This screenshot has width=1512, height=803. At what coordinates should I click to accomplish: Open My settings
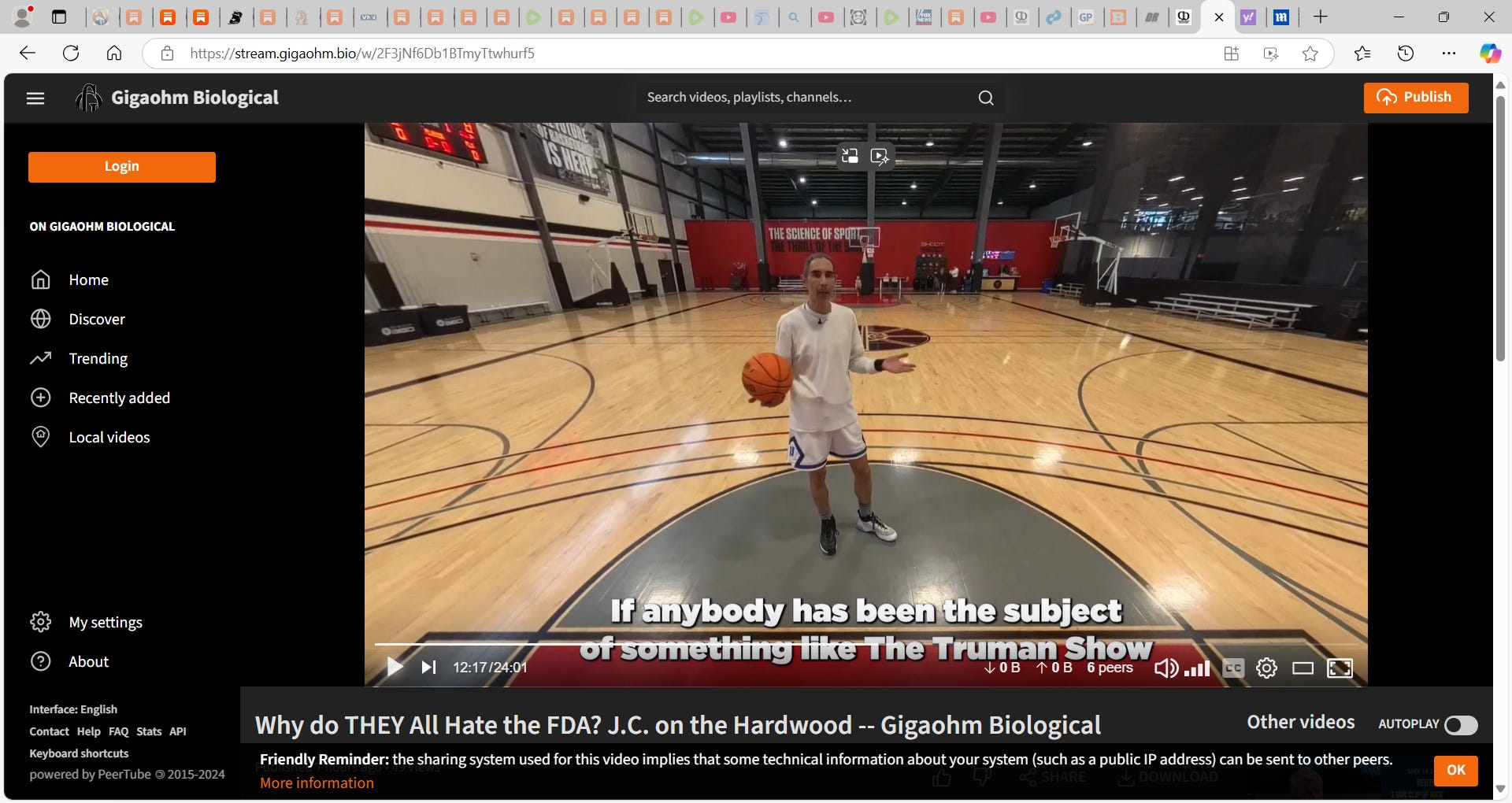point(106,623)
